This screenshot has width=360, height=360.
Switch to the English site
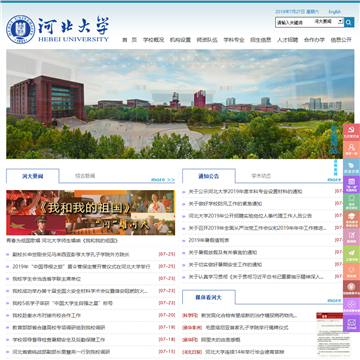pos(334,12)
